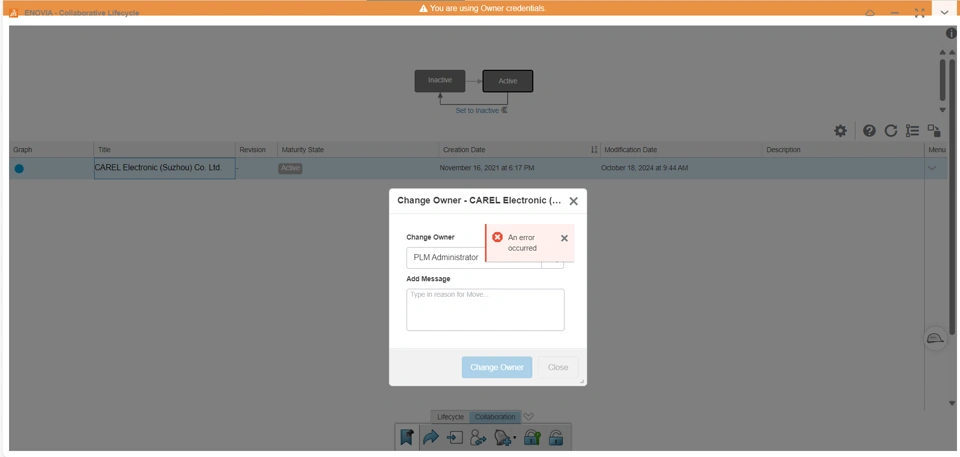Select the CAREL Electronic (Suzhou) Co. Ltd. title cell
The width and height of the screenshot is (960, 457).
(164, 168)
